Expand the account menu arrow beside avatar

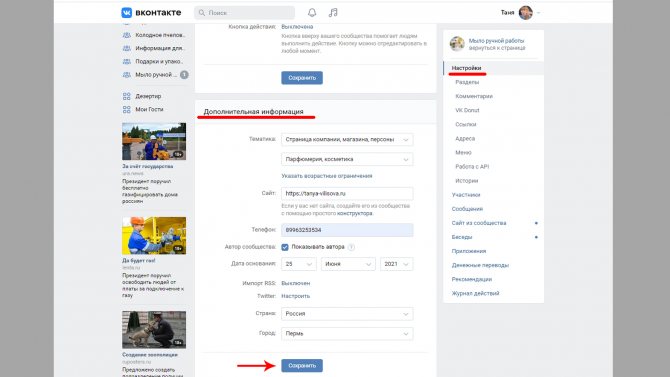tap(538, 13)
